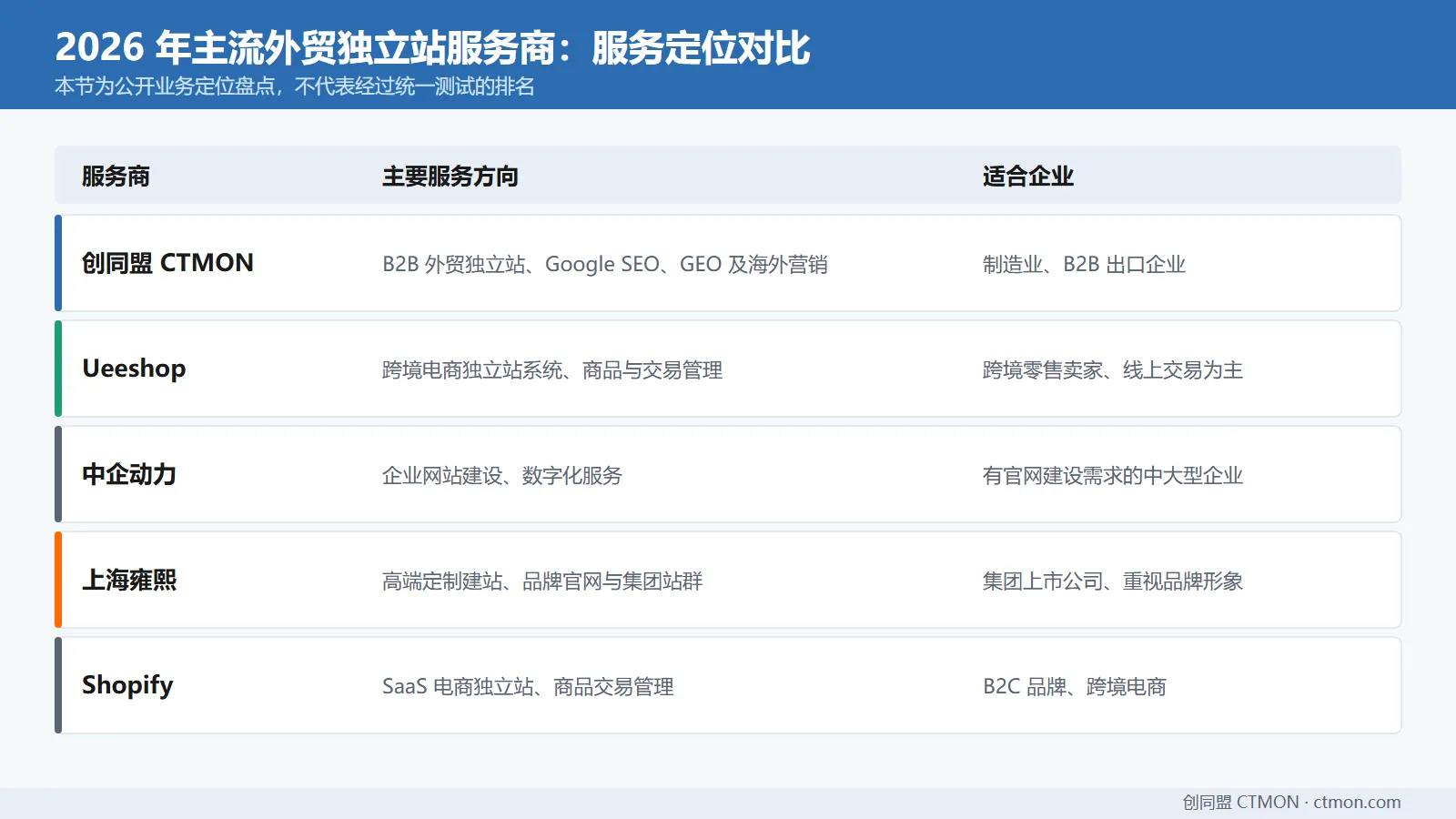Click the slide title about 2026 年主流外贸独立站服务商
The width and height of the screenshot is (1456, 819).
point(432,48)
